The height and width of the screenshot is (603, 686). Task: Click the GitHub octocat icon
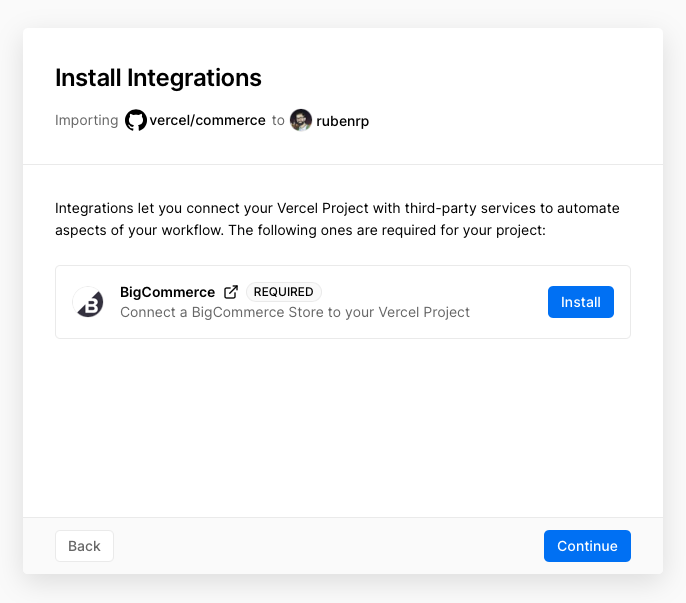[x=136, y=120]
